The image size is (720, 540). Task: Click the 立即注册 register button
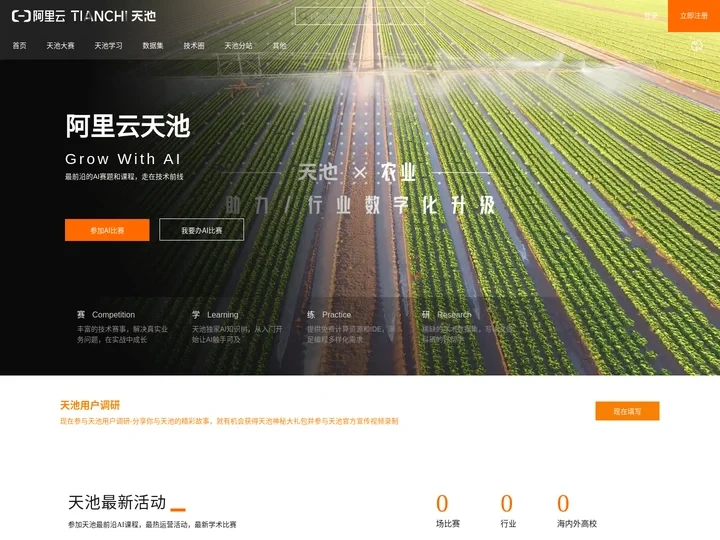click(694, 16)
